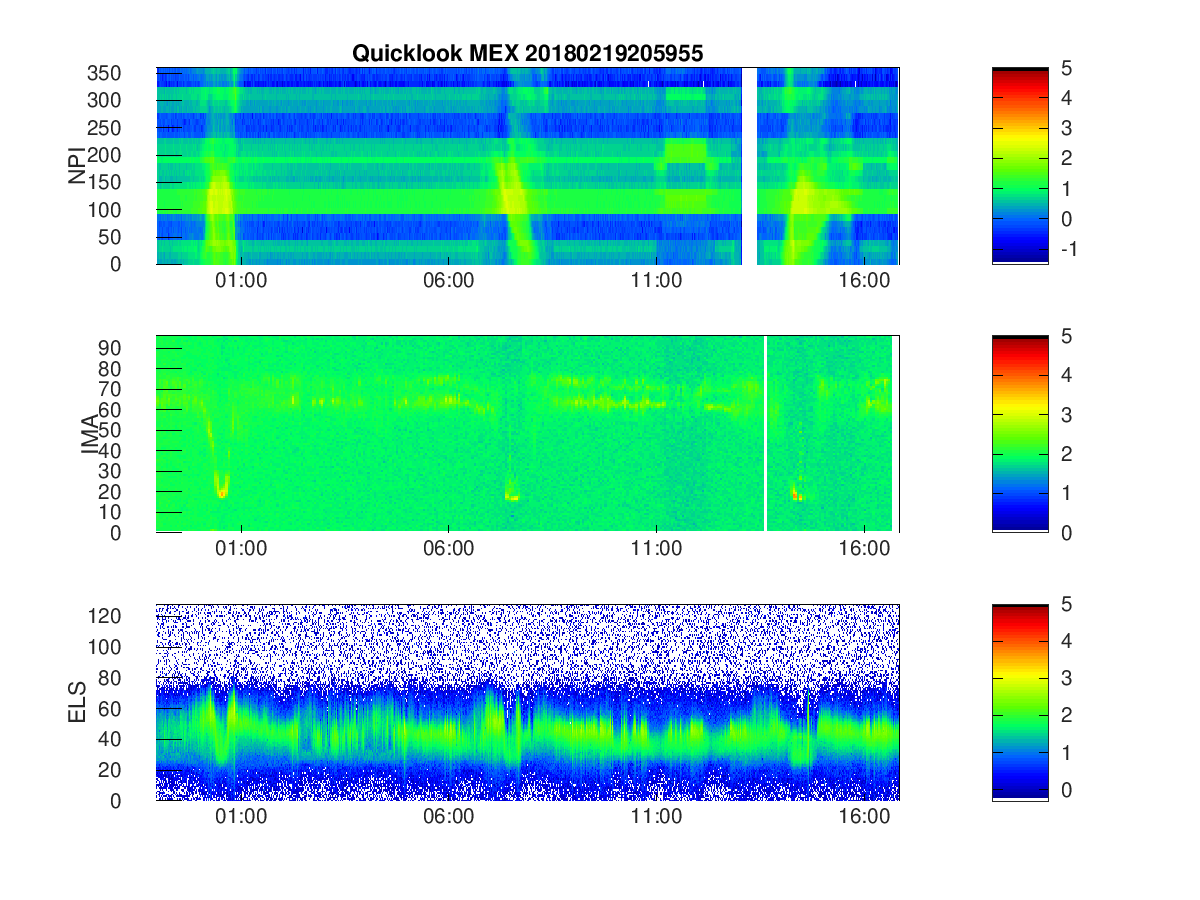Screen dimensions: 1200x900
Task: Click inside the NPI spectrogram plot
Action: 527,166
